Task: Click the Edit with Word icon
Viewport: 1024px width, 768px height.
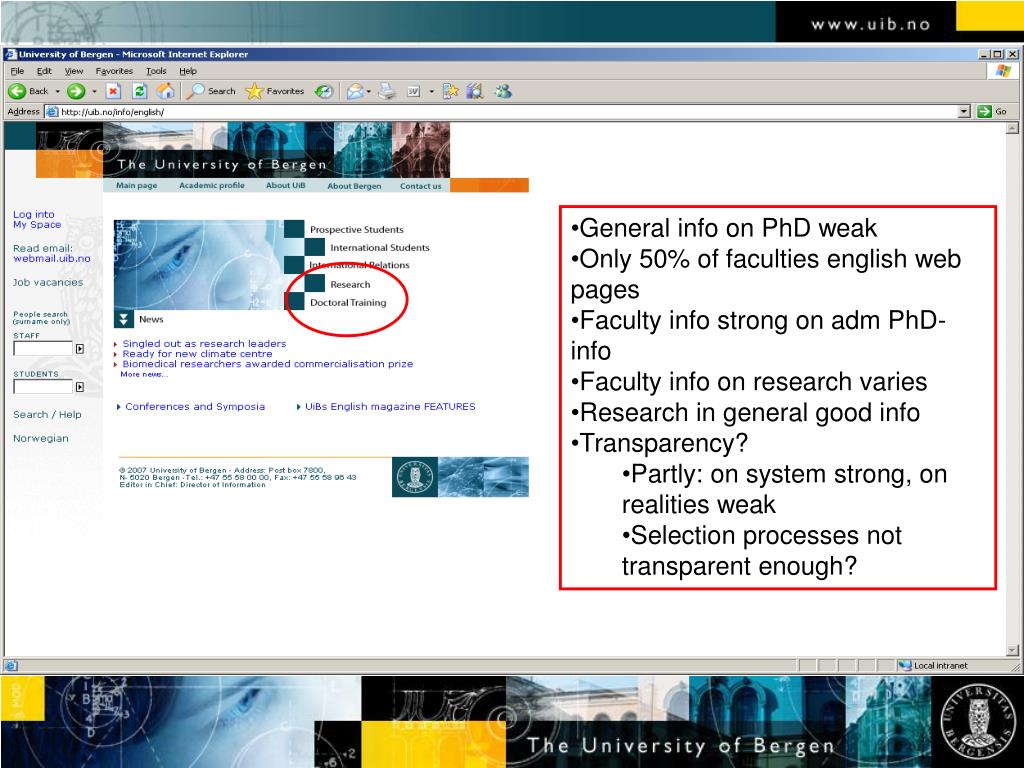Action: pos(413,91)
